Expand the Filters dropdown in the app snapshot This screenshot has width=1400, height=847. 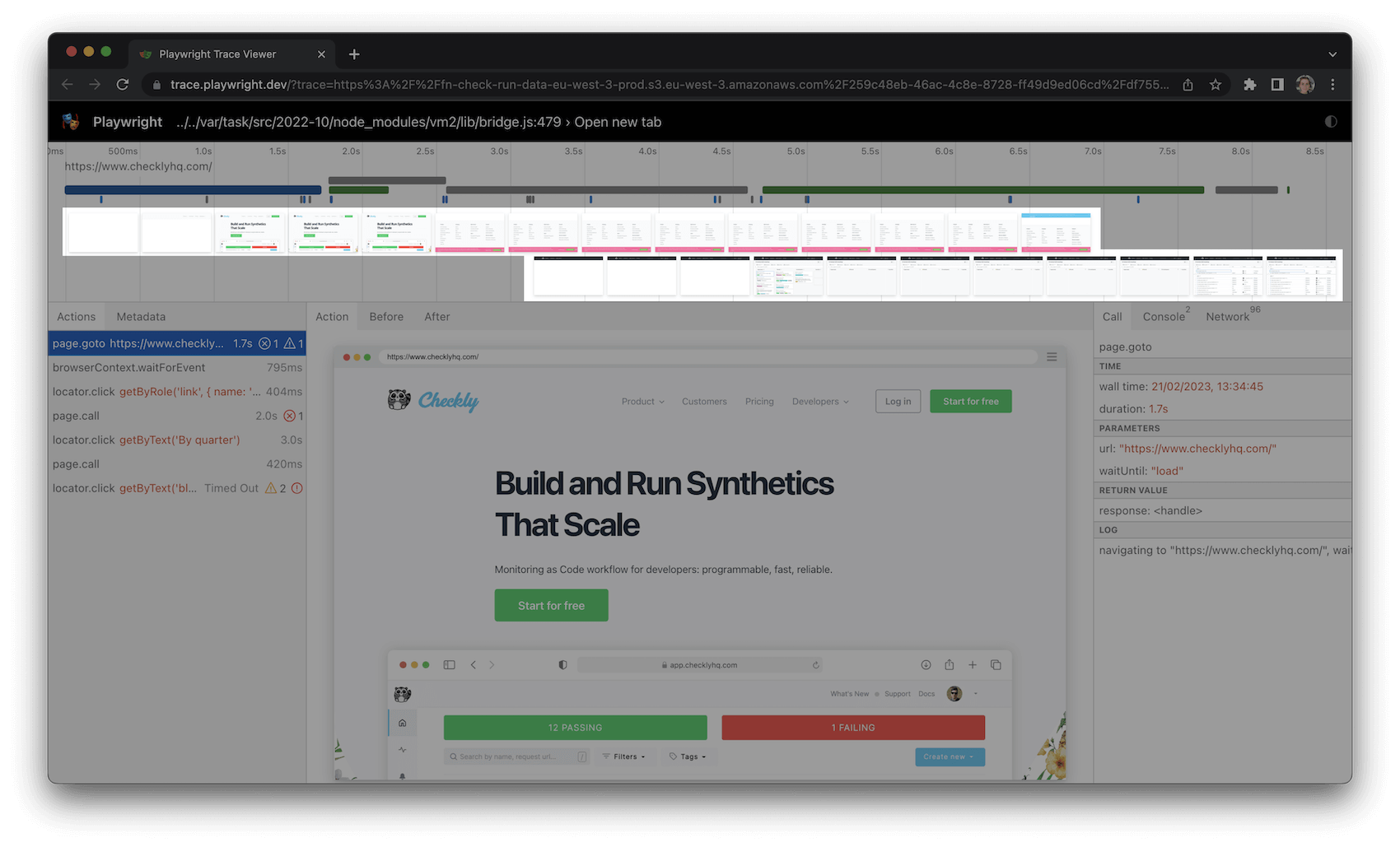[x=625, y=756]
